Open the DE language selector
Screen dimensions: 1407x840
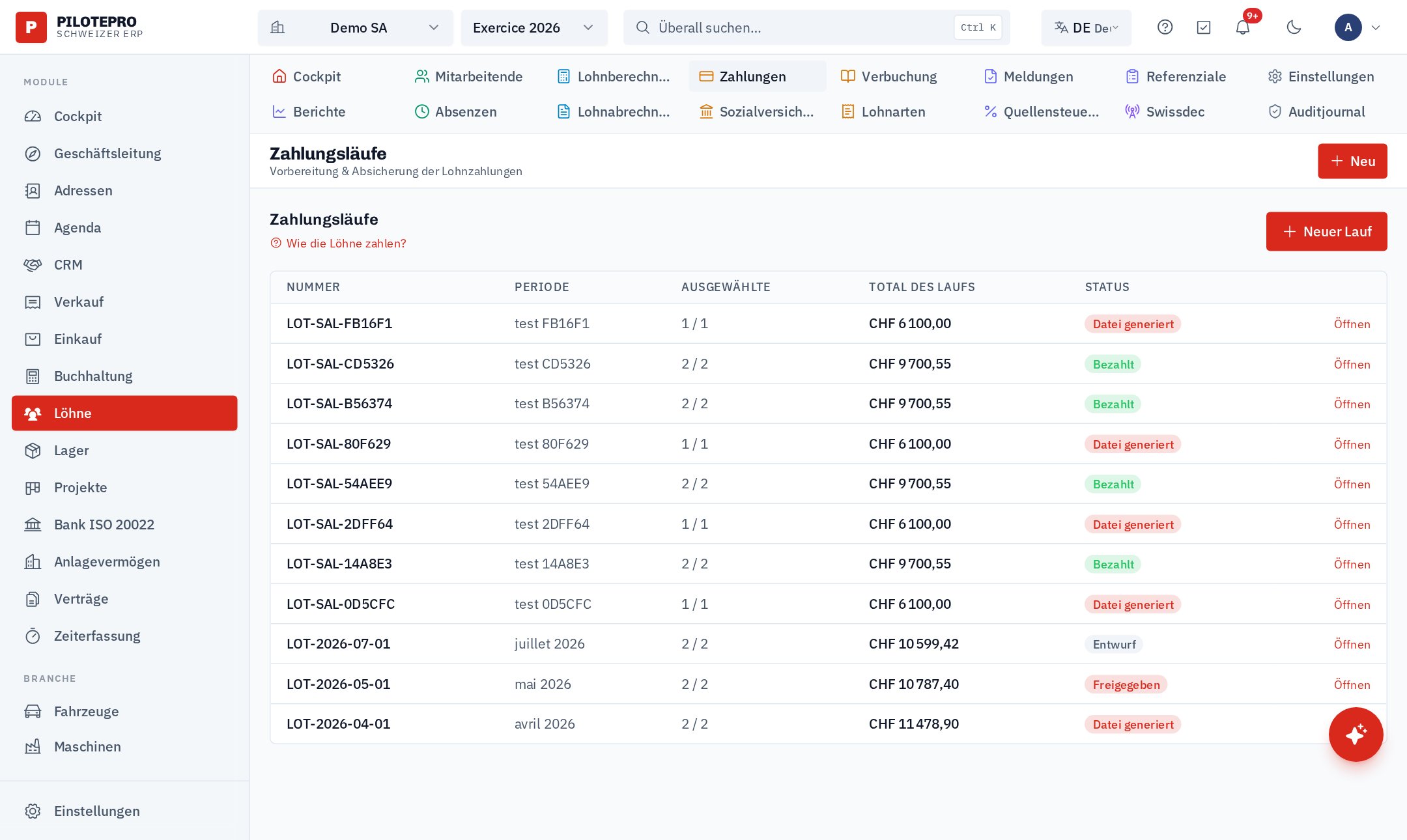click(1086, 27)
